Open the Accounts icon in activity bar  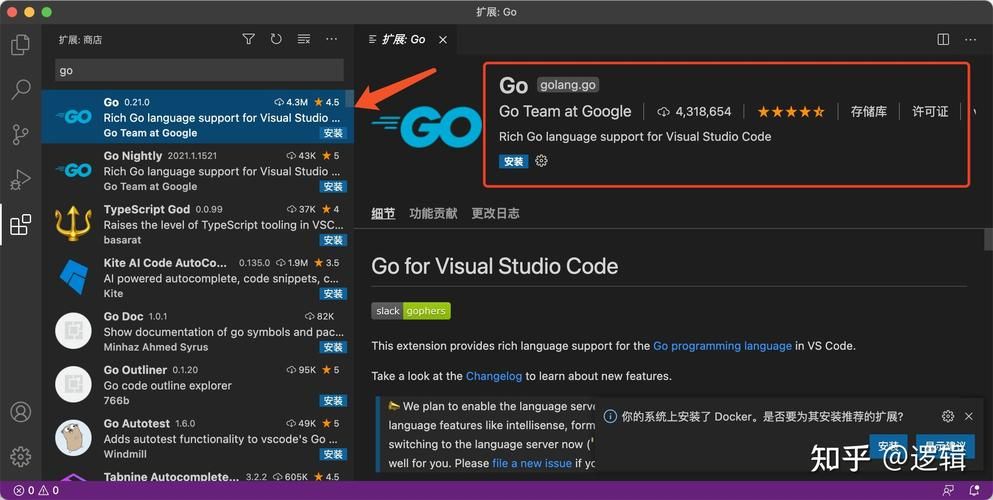(20, 412)
